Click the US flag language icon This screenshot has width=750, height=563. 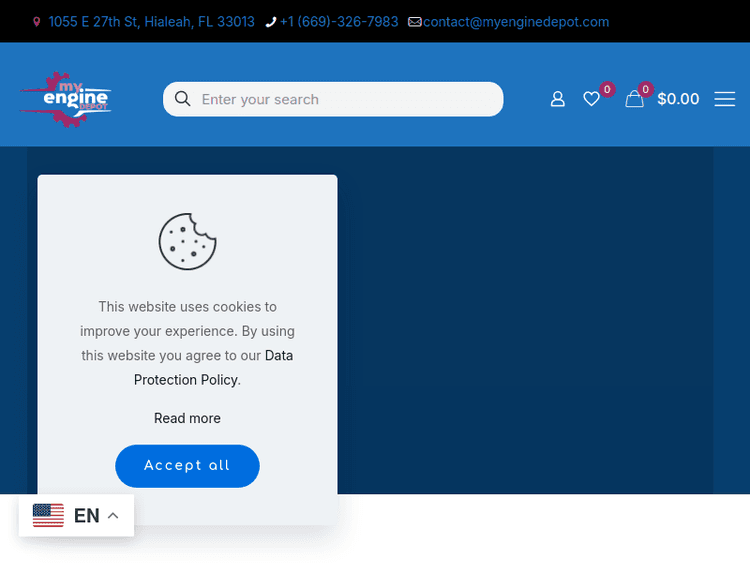(48, 516)
